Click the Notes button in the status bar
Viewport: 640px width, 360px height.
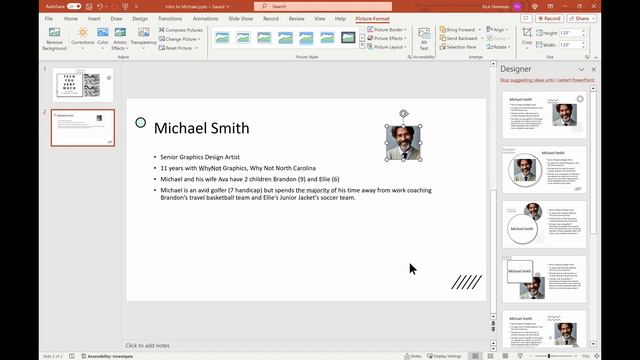pos(413,356)
